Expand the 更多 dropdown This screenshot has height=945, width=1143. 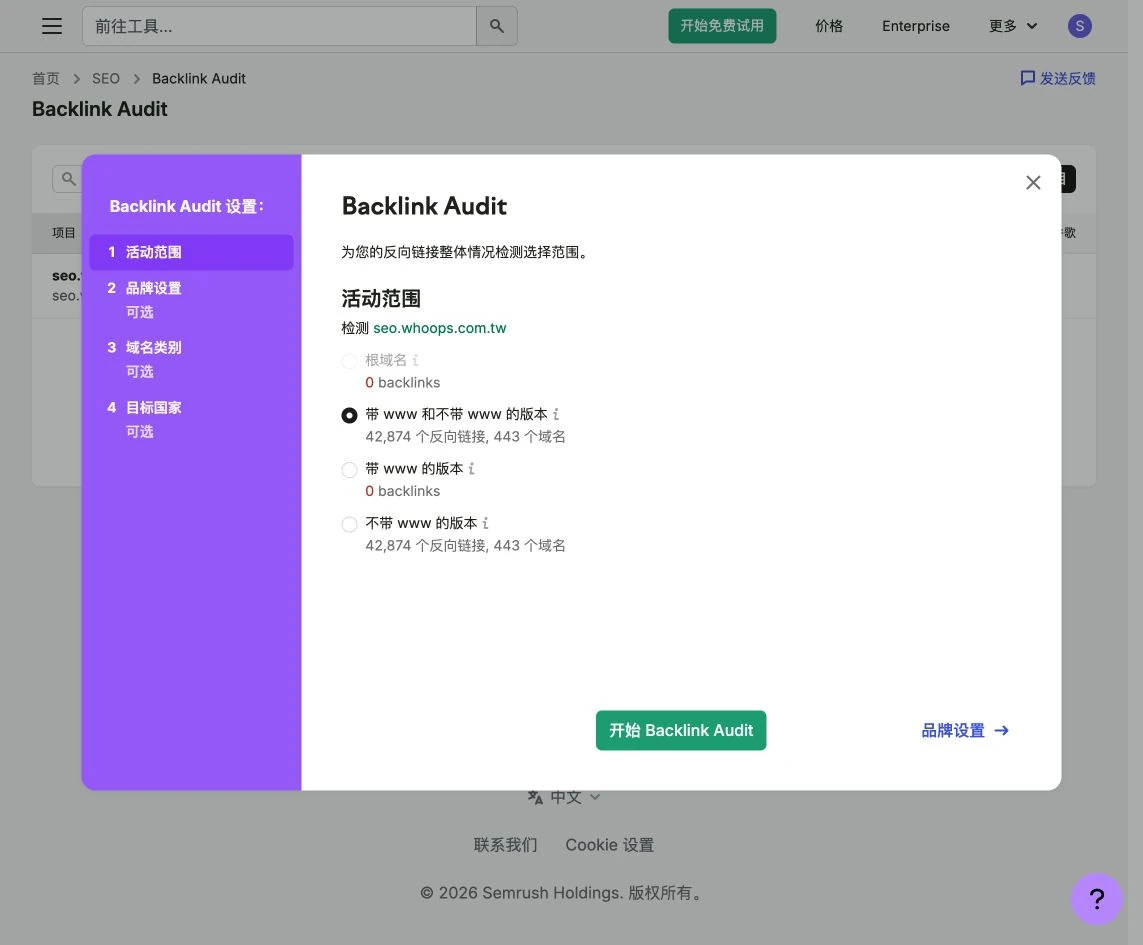point(1013,26)
